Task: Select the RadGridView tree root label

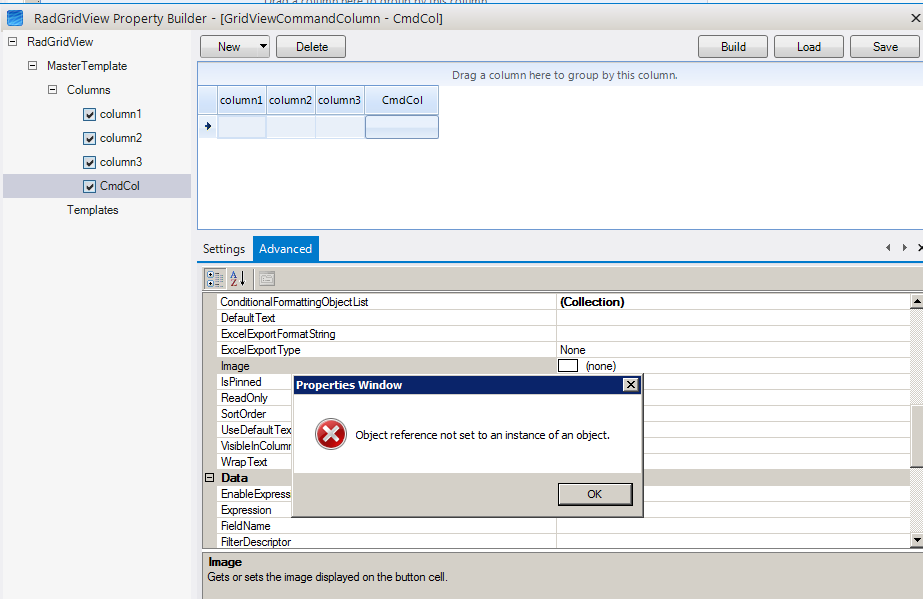Action: 60,42
